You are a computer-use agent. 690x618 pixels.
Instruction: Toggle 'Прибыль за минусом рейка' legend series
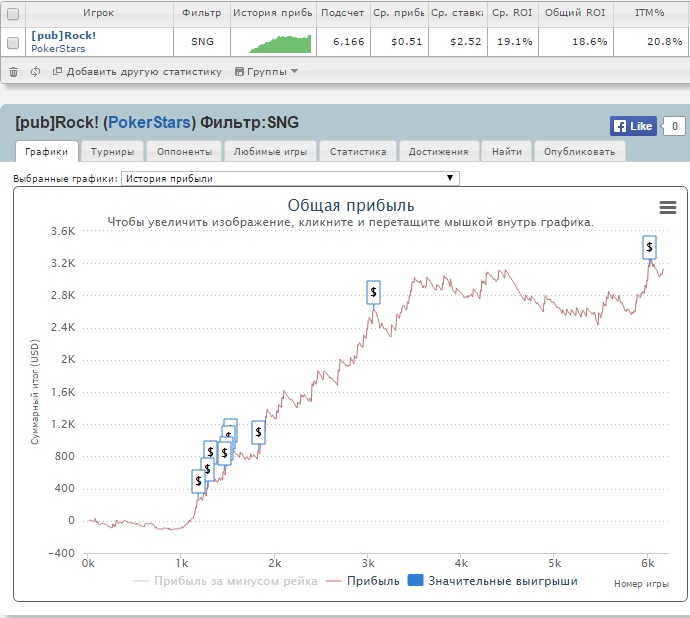pos(225,580)
